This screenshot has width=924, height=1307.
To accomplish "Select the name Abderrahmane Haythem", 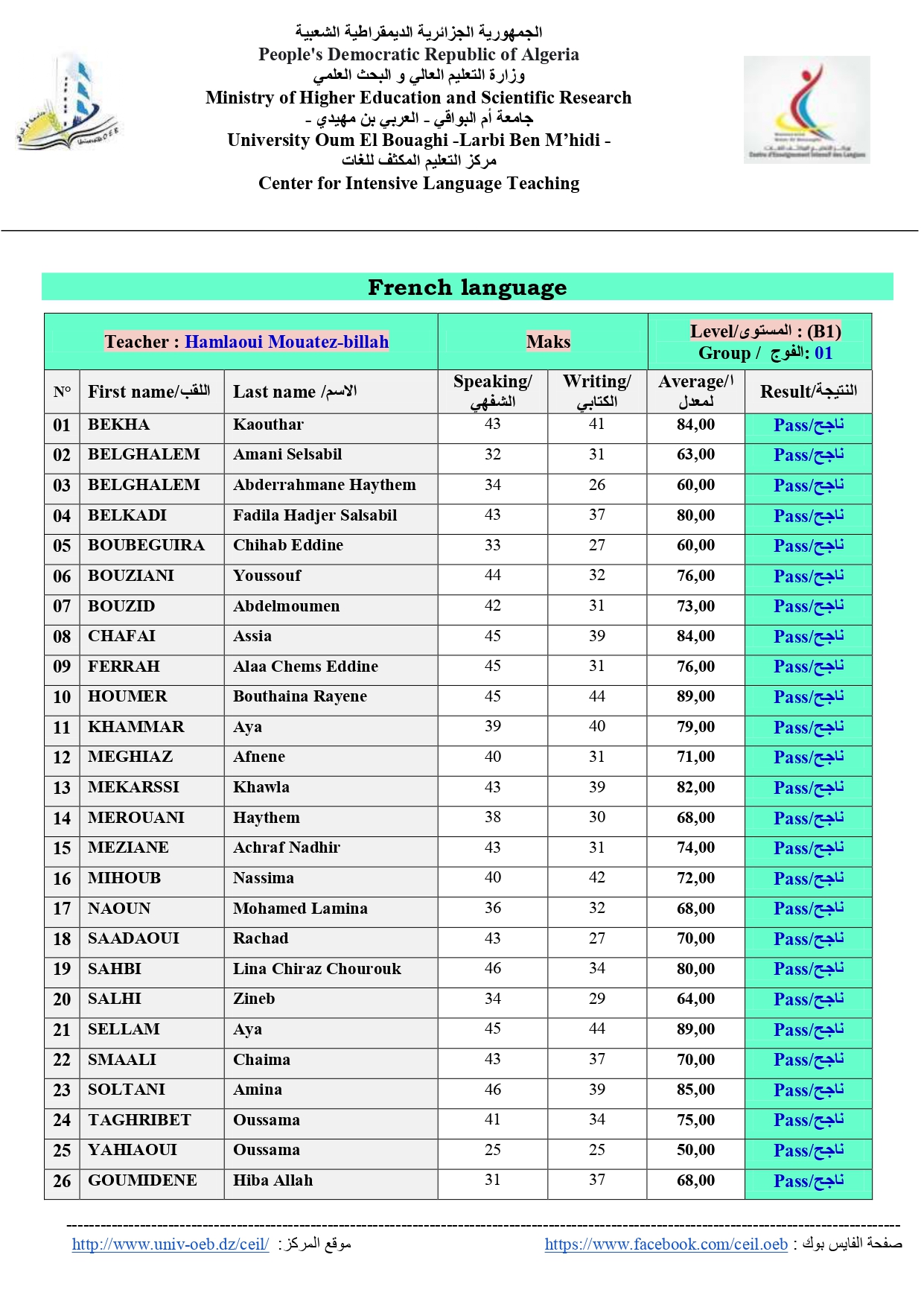I will tap(325, 485).
